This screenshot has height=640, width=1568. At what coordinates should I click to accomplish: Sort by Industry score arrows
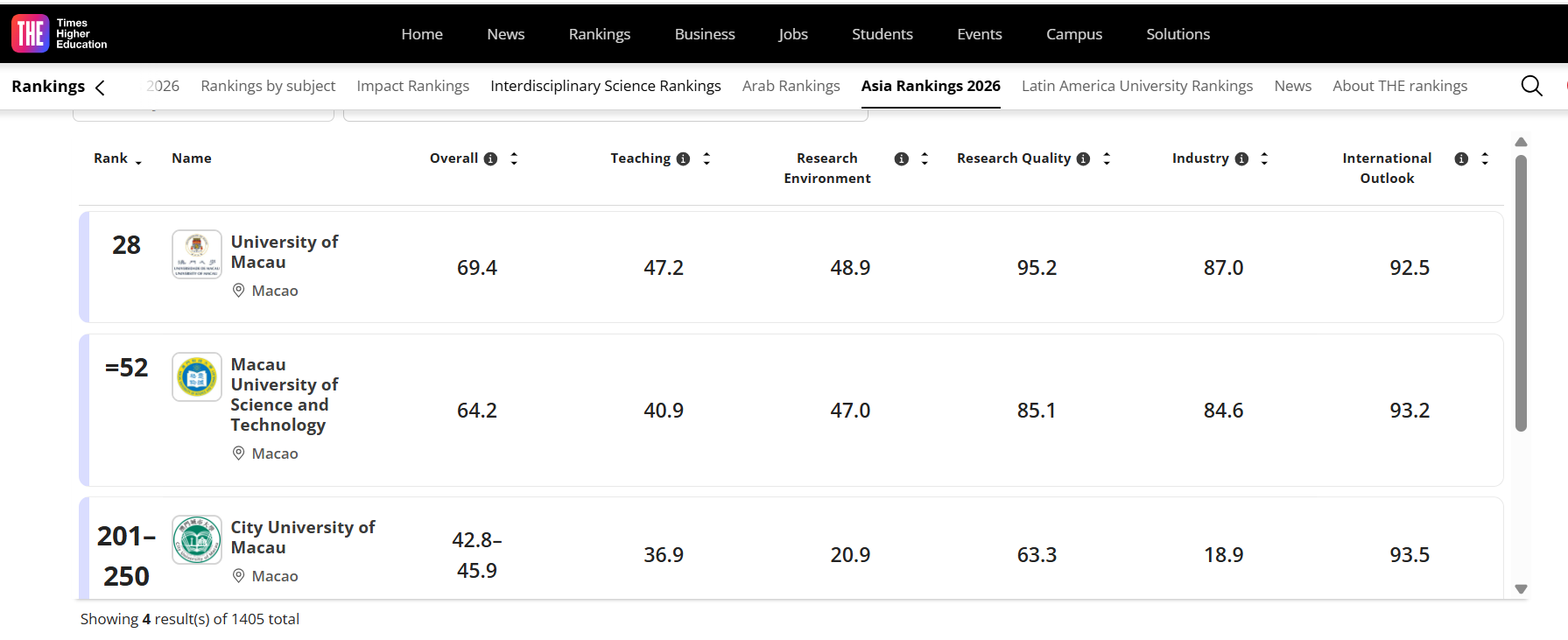1264,158
